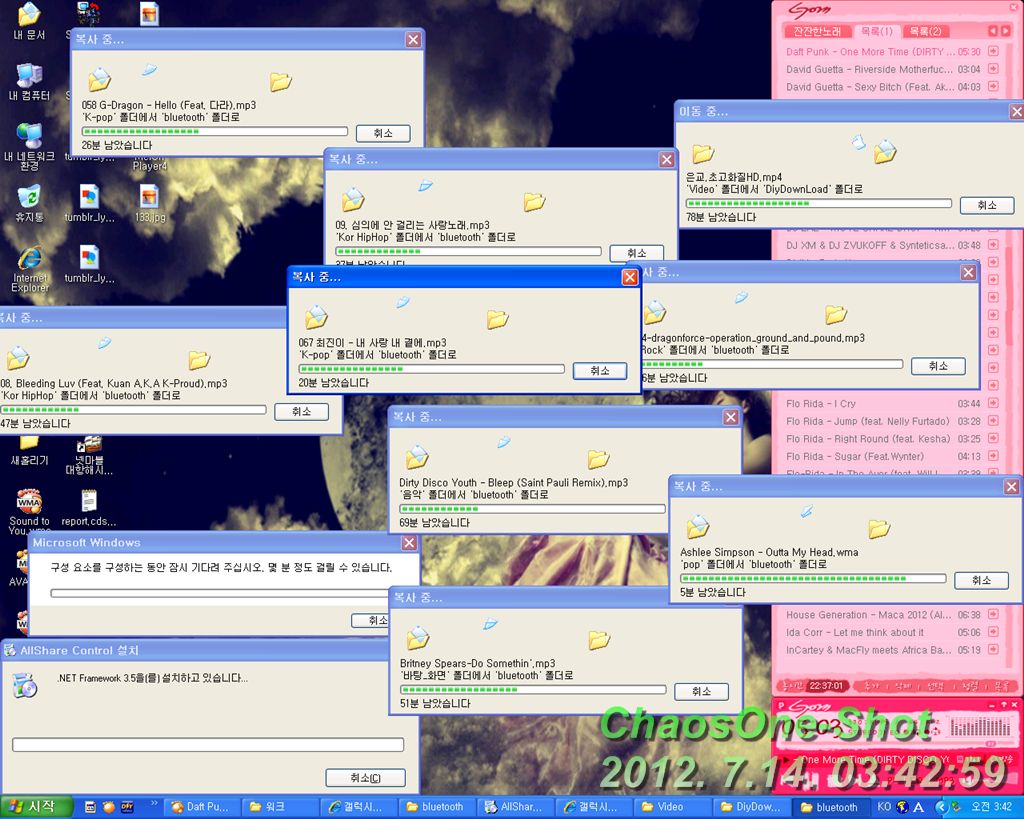Select the report.cds desktop file icon
This screenshot has height=819, width=1024.
click(x=89, y=507)
